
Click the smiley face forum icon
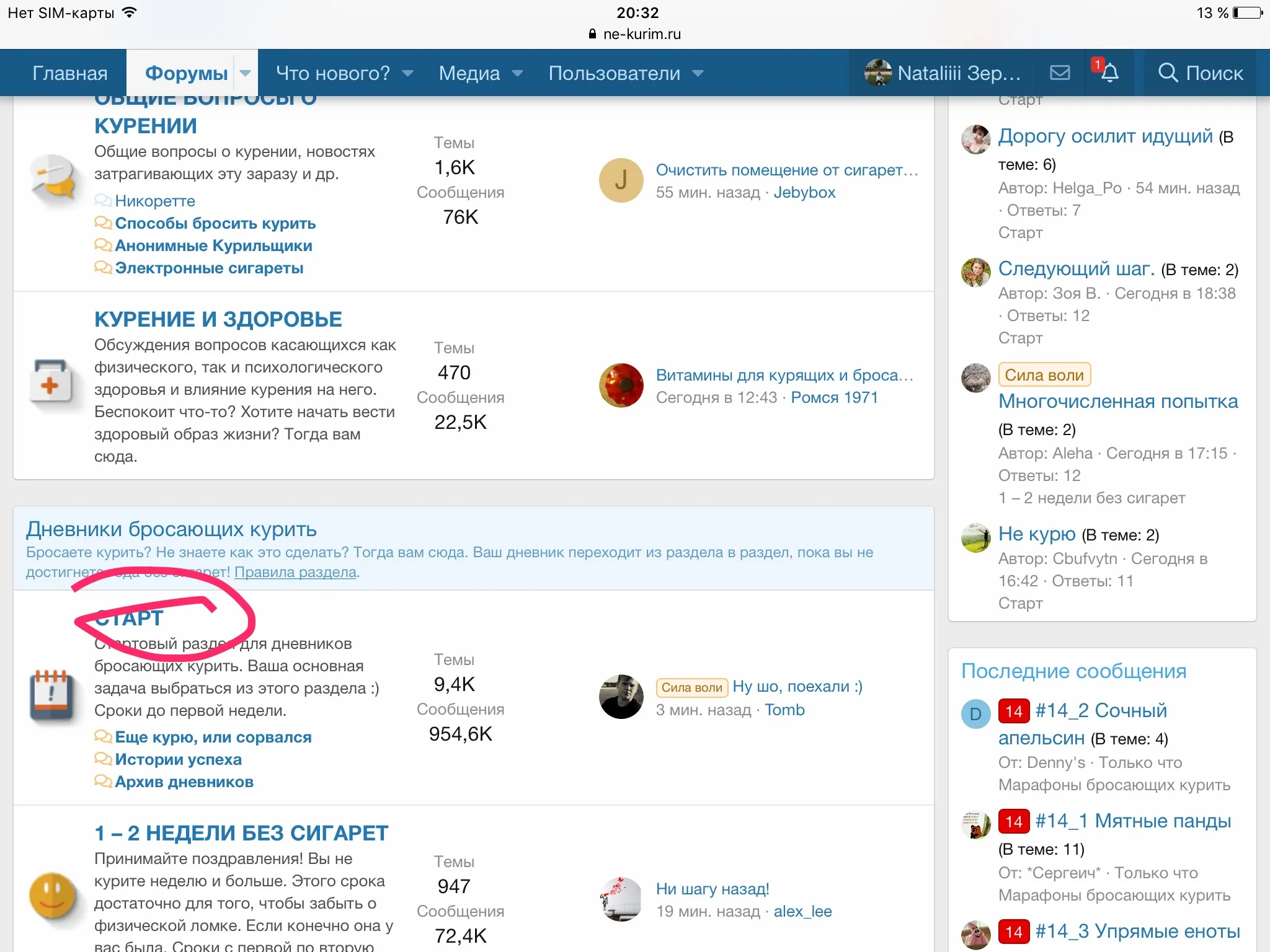[53, 896]
